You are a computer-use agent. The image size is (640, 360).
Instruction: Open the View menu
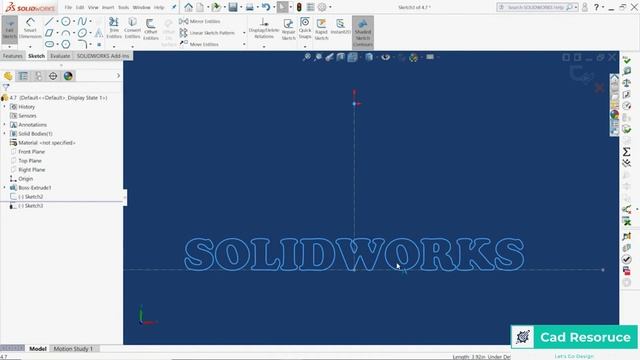click(x=93, y=7)
